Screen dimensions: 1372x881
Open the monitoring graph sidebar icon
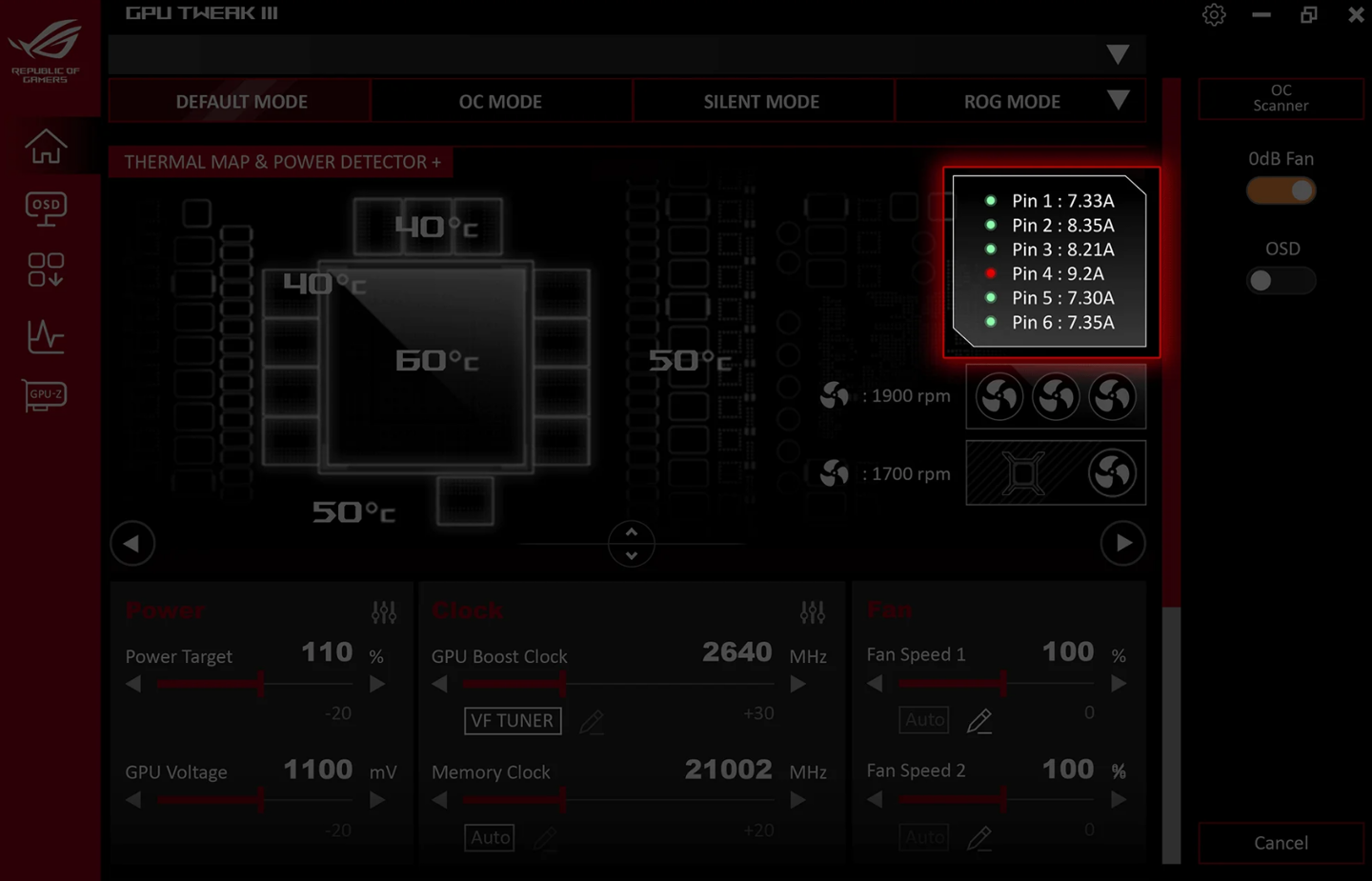(46, 336)
